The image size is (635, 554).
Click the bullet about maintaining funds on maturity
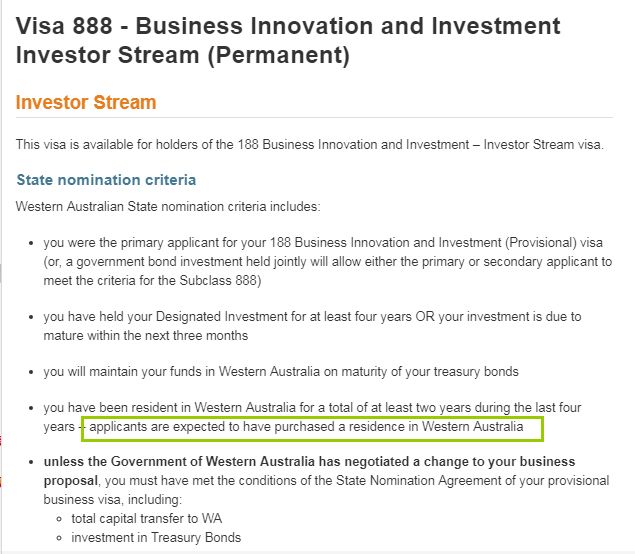(x=281, y=372)
